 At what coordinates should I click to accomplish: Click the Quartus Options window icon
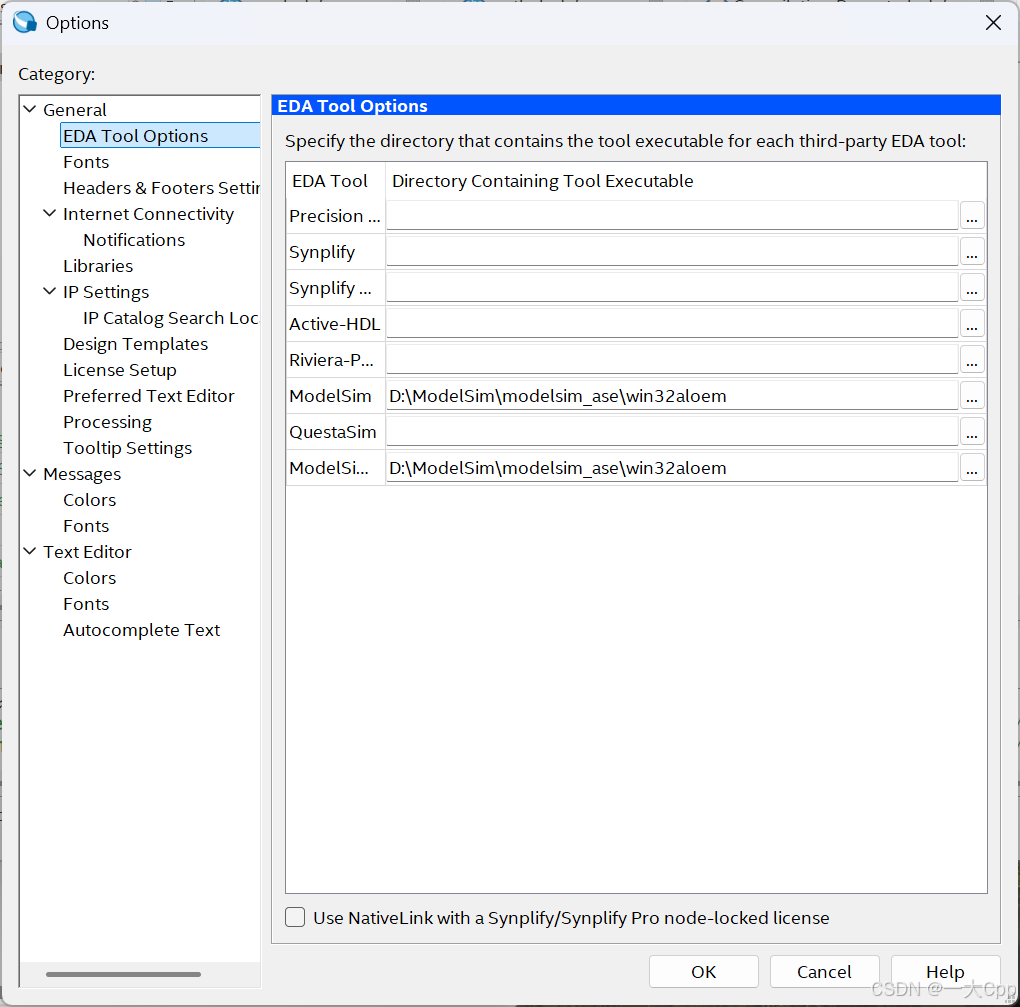pyautogui.click(x=25, y=22)
